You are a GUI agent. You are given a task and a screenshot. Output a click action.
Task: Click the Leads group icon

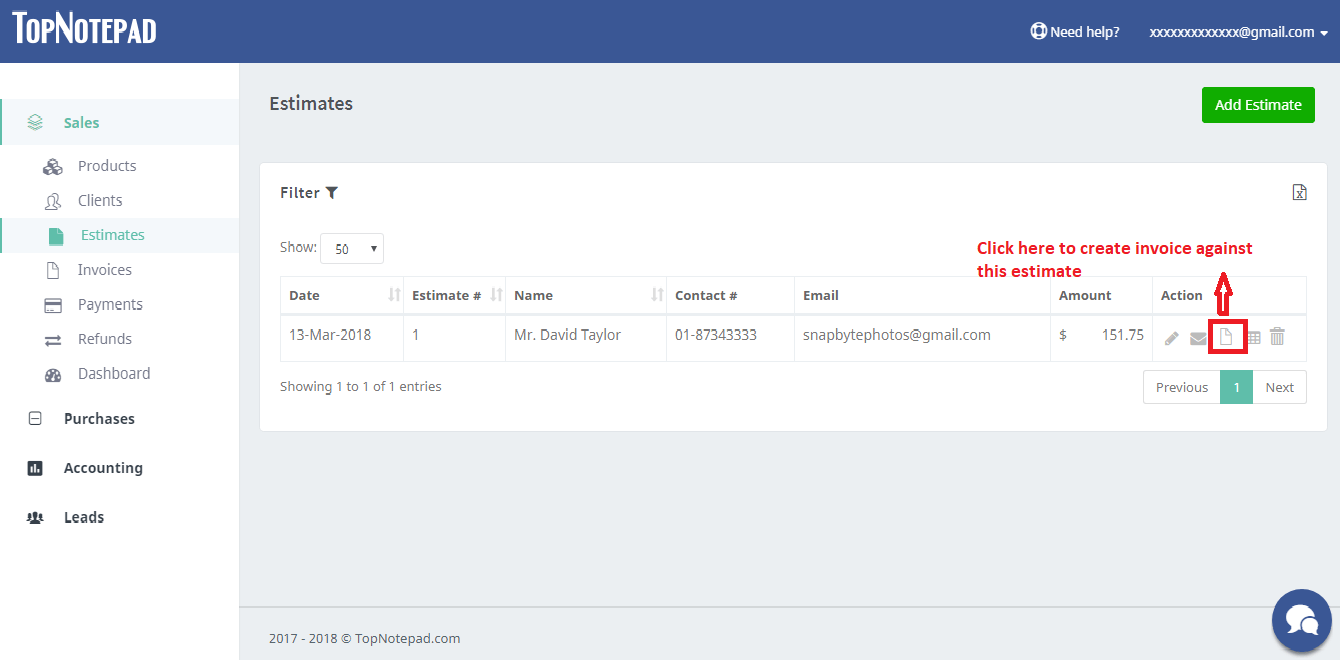(x=35, y=518)
